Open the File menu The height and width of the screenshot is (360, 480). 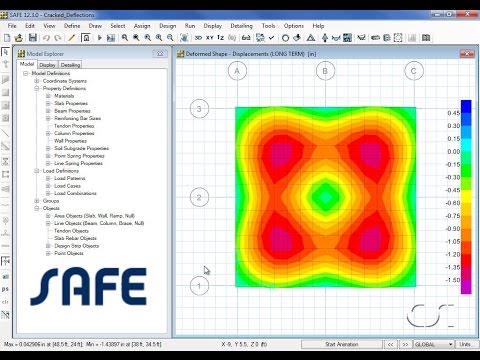pos(12,26)
